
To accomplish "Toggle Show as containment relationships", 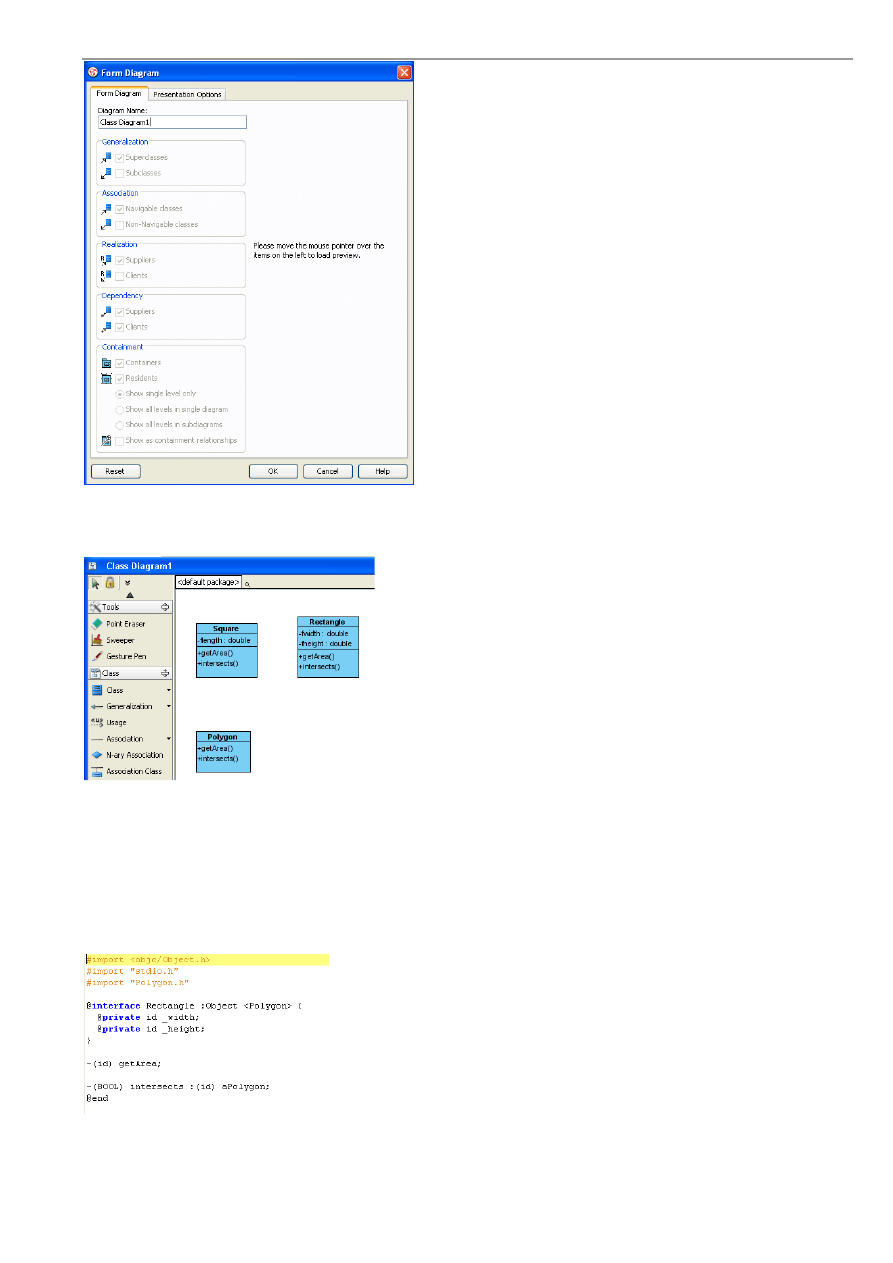I will [x=120, y=440].
